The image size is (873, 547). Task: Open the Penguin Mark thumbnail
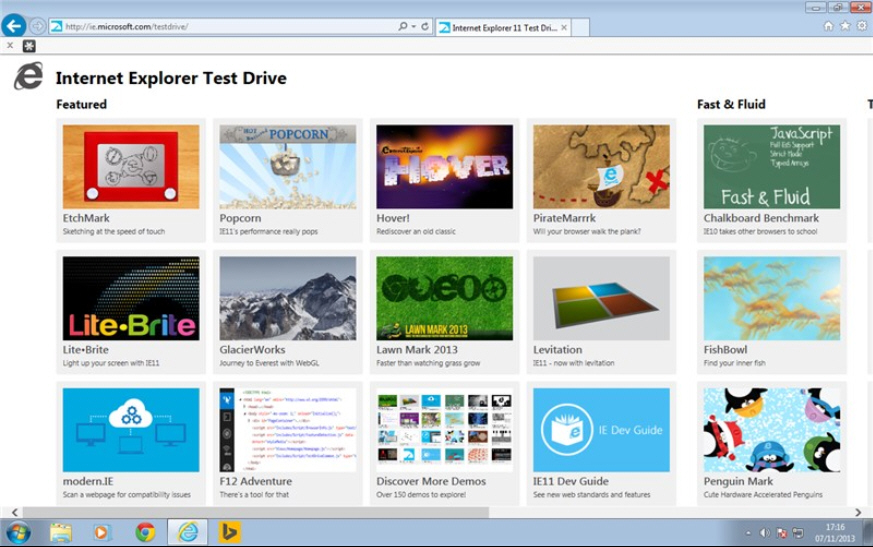point(772,430)
